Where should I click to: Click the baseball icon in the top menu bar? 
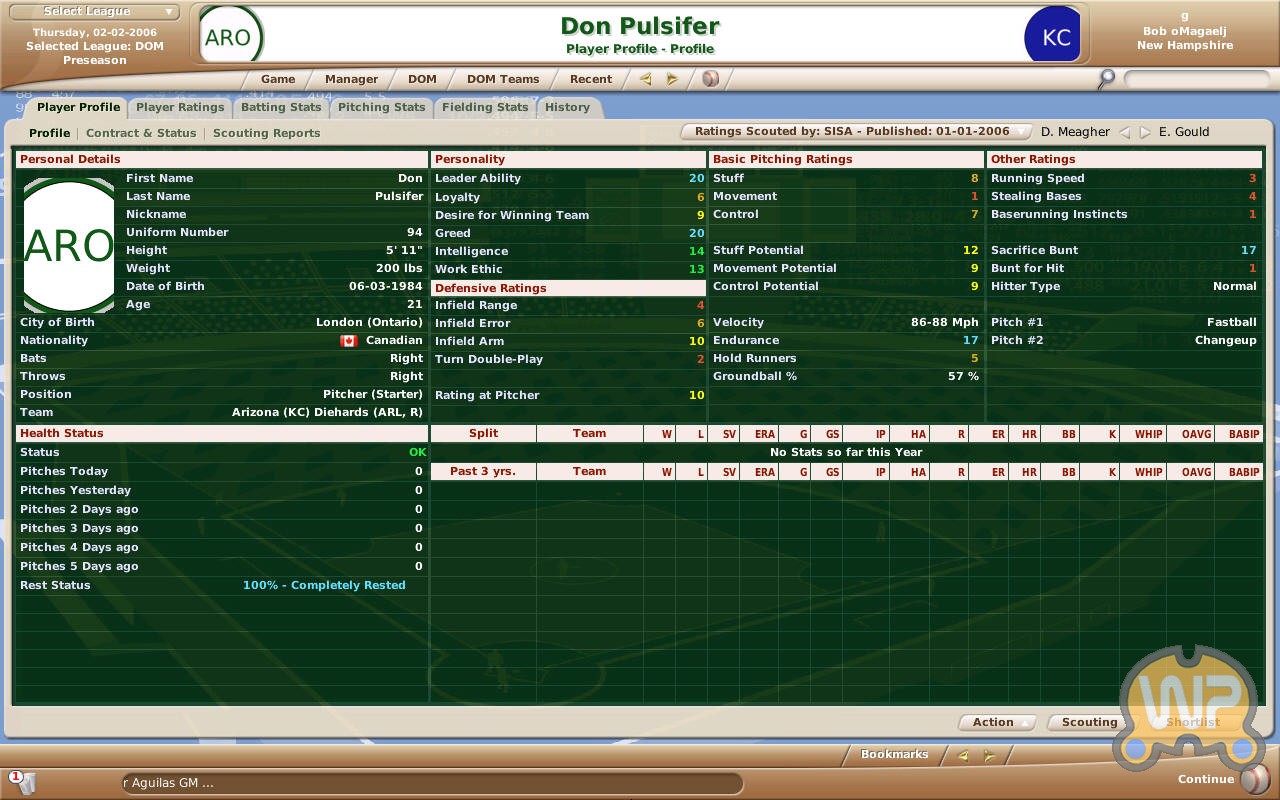pos(710,79)
